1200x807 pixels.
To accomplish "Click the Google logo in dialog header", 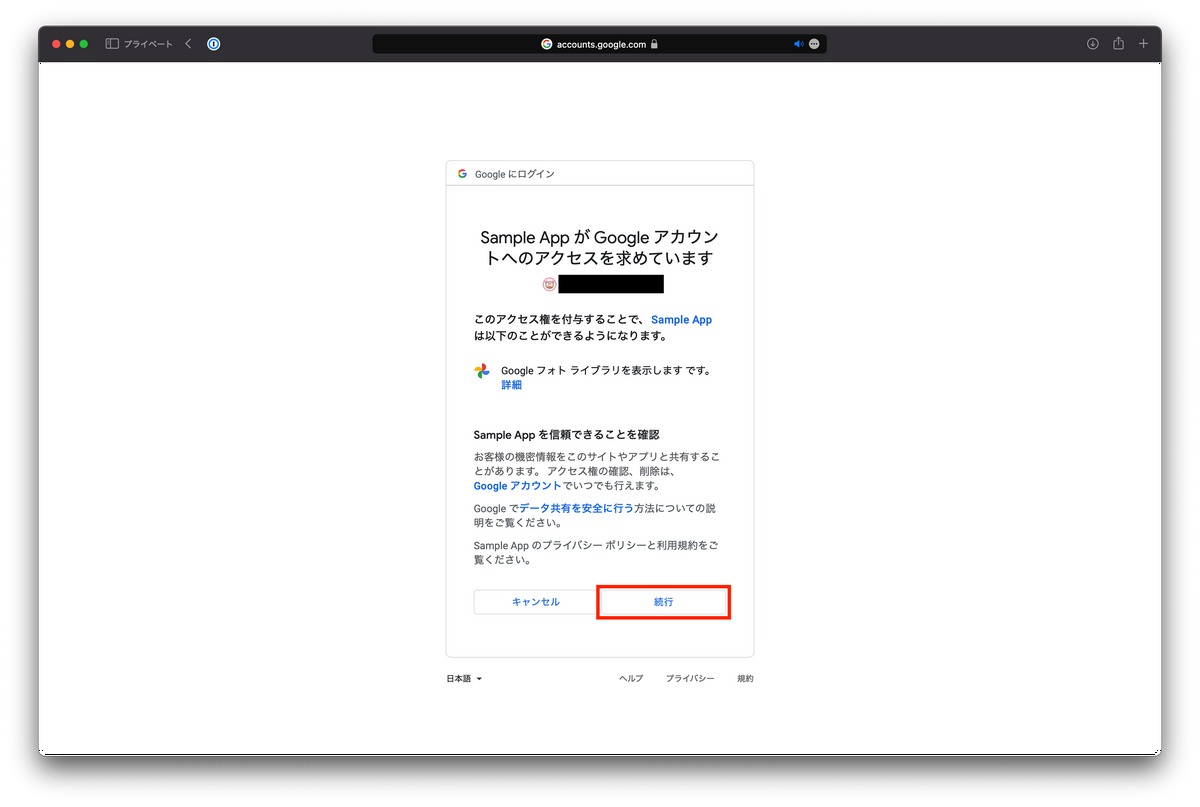I will (x=462, y=173).
